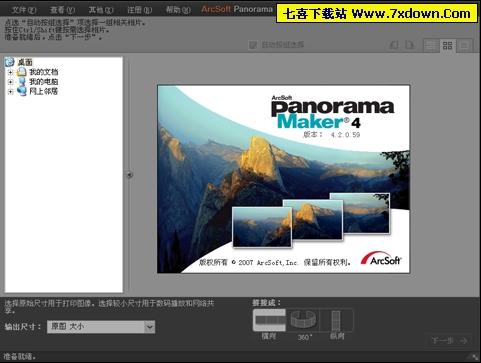This screenshot has height=363, width=481.
Task: Select the 桌面 desktop root folder
Action: (25, 62)
